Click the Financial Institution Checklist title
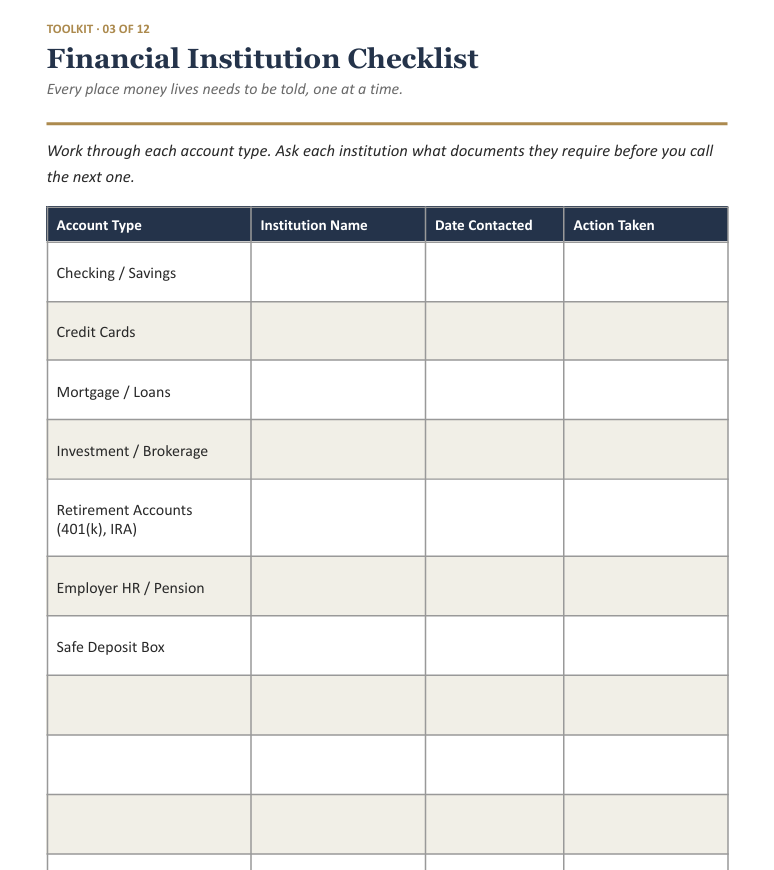 point(262,59)
